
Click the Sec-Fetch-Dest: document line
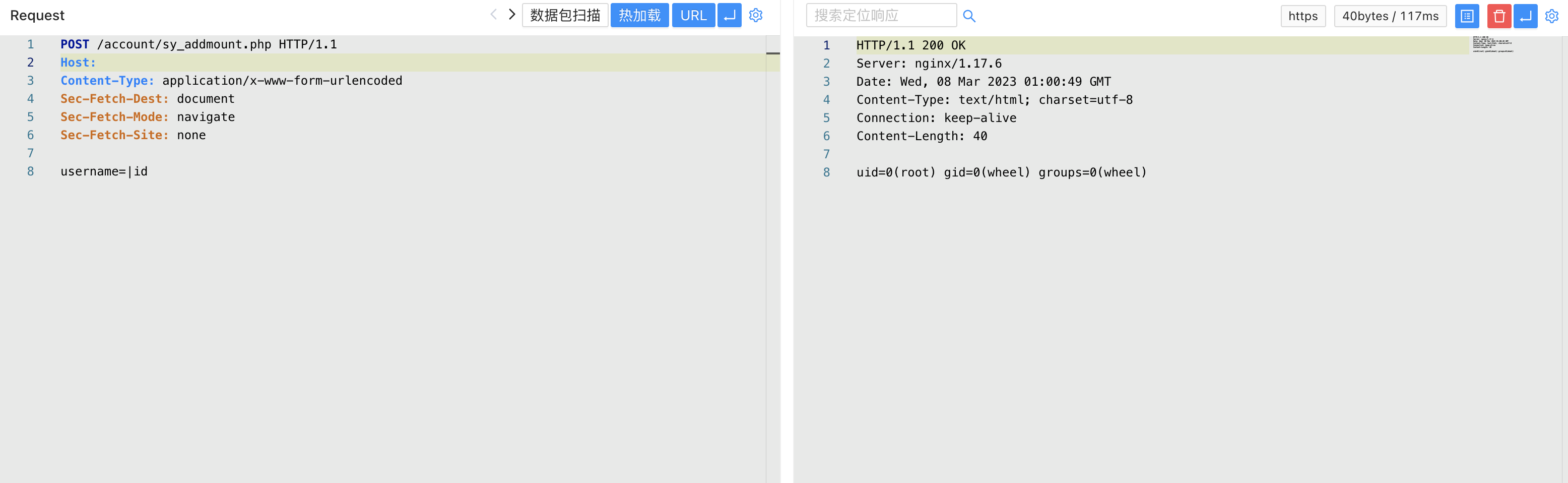pyautogui.click(x=147, y=99)
